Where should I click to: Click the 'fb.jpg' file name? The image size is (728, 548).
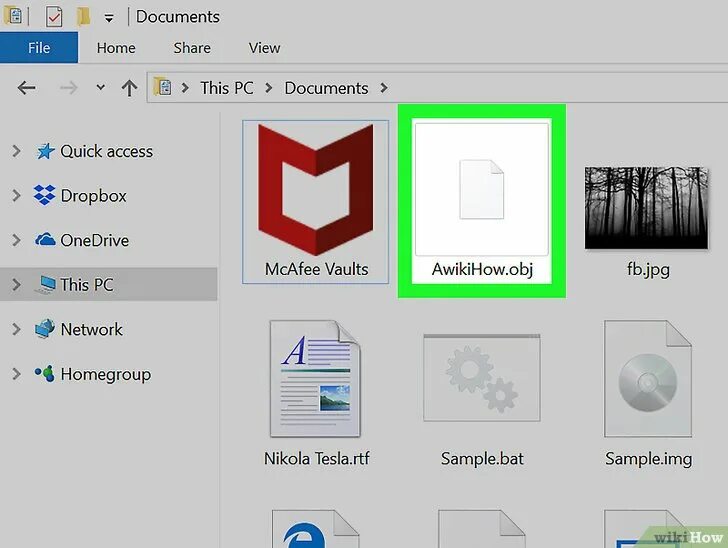click(648, 269)
